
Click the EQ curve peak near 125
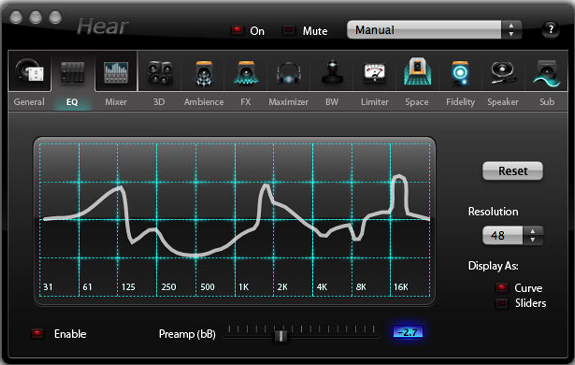120,189
